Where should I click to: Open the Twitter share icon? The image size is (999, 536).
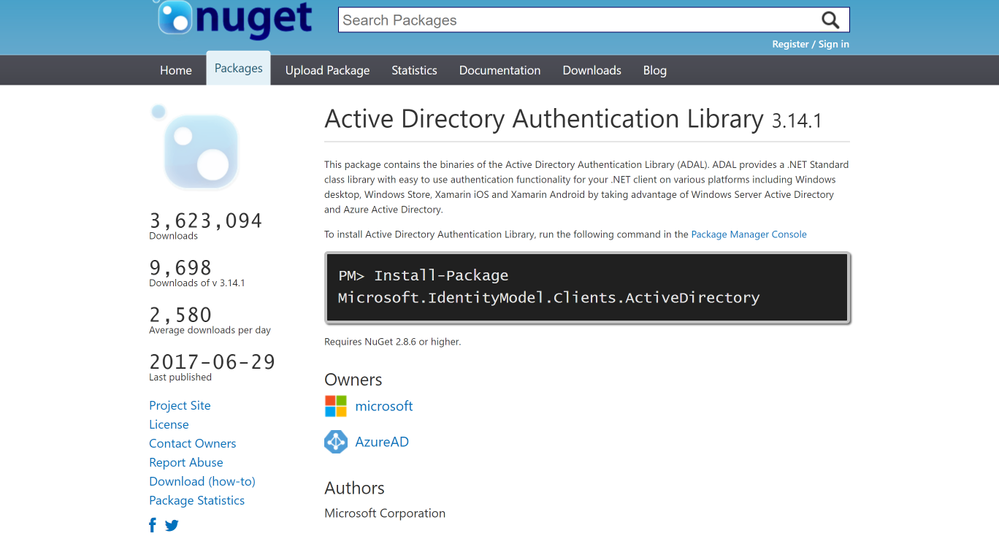[172, 525]
